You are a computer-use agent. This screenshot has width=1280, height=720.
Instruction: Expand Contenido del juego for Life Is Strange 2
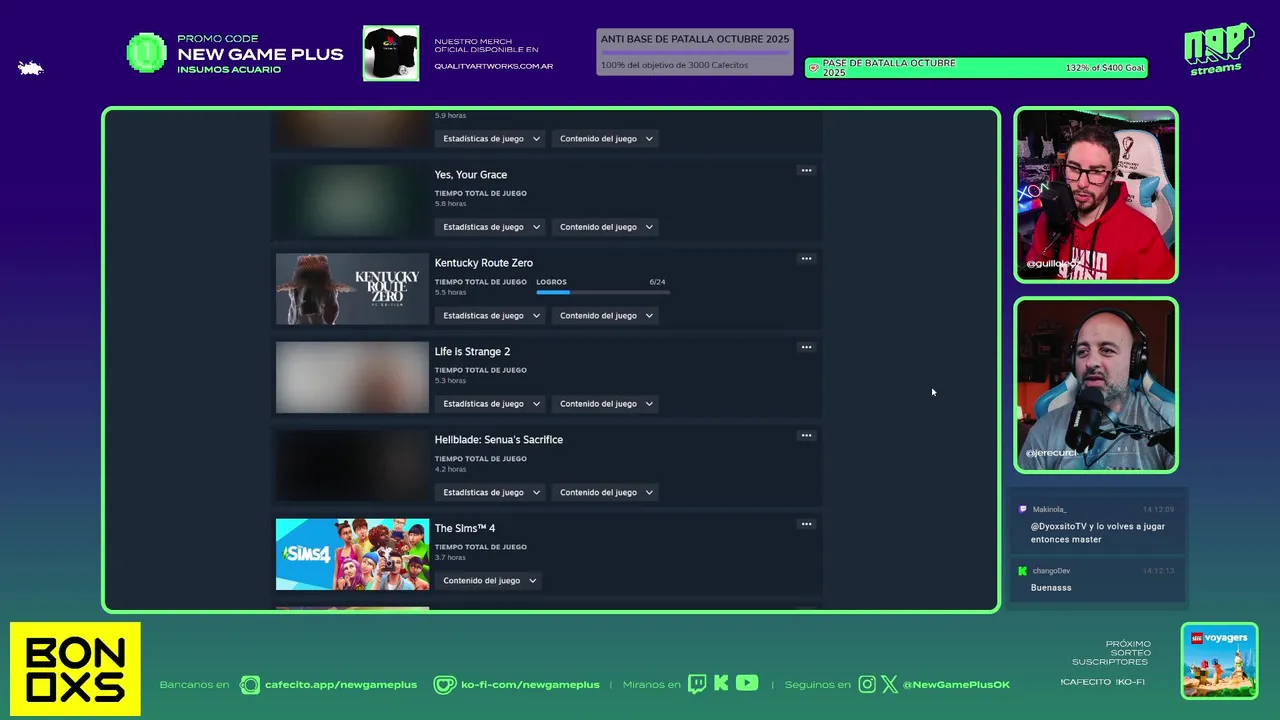(605, 404)
